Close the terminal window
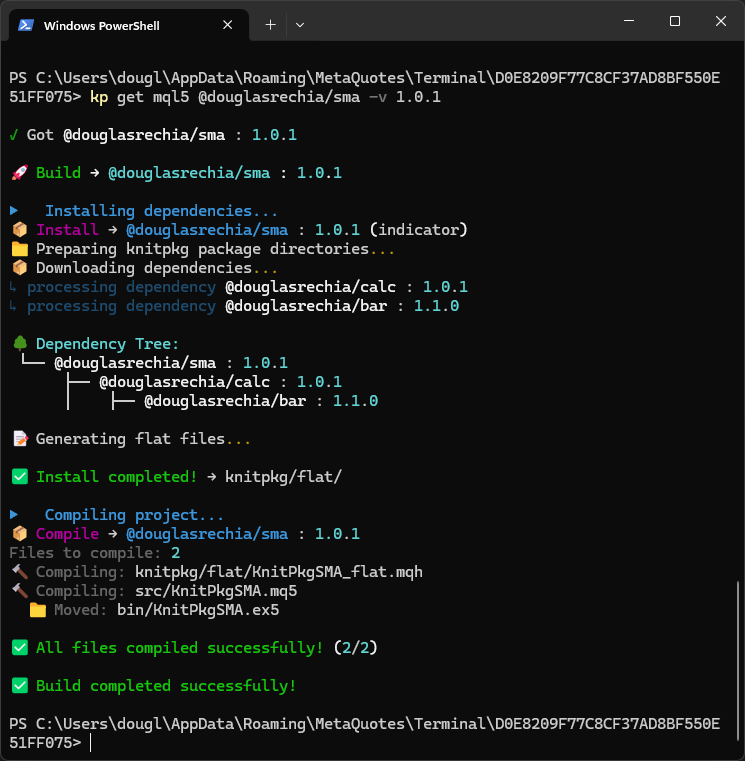The height and width of the screenshot is (761, 745). coord(721,21)
